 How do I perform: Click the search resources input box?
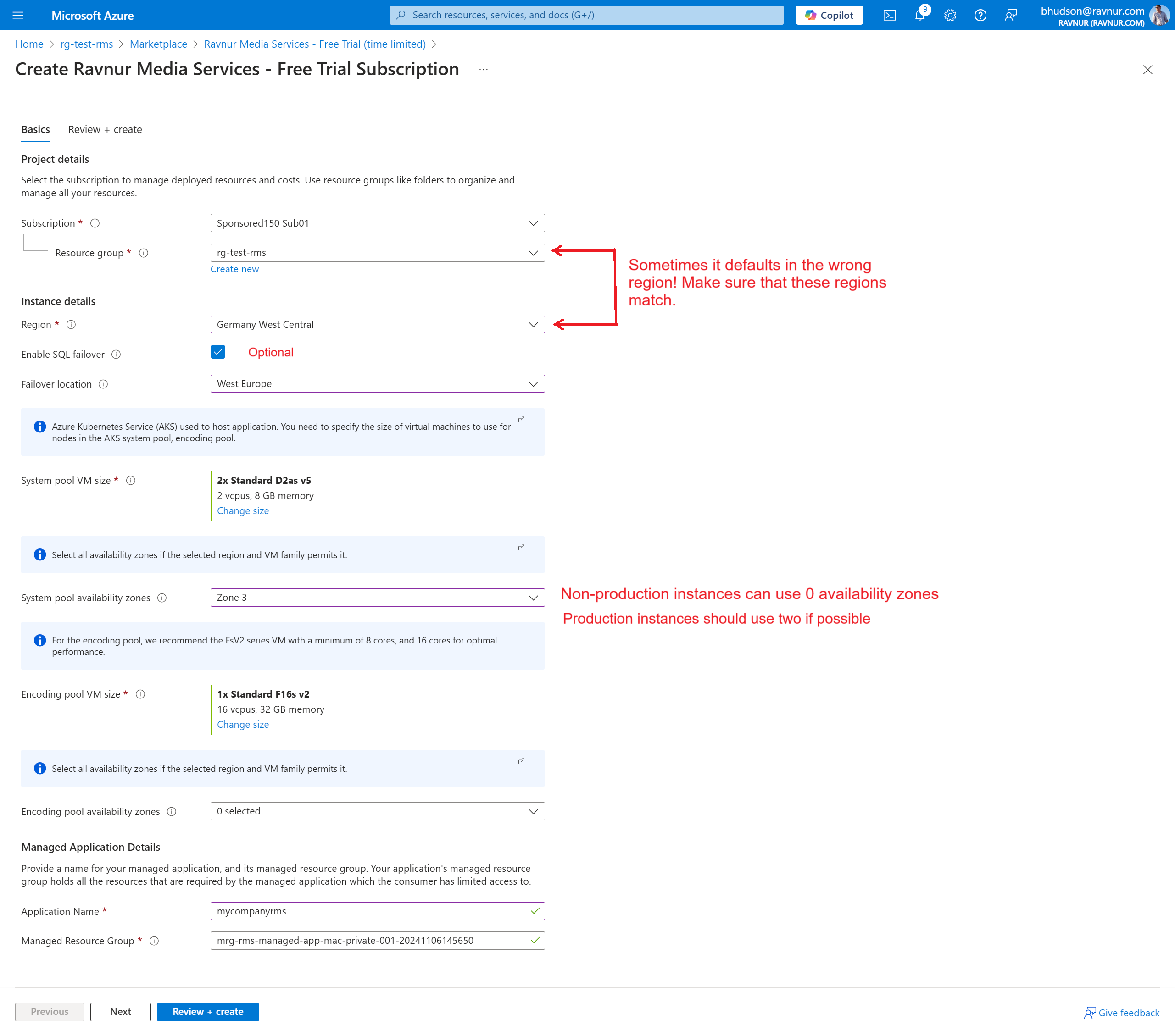point(586,15)
